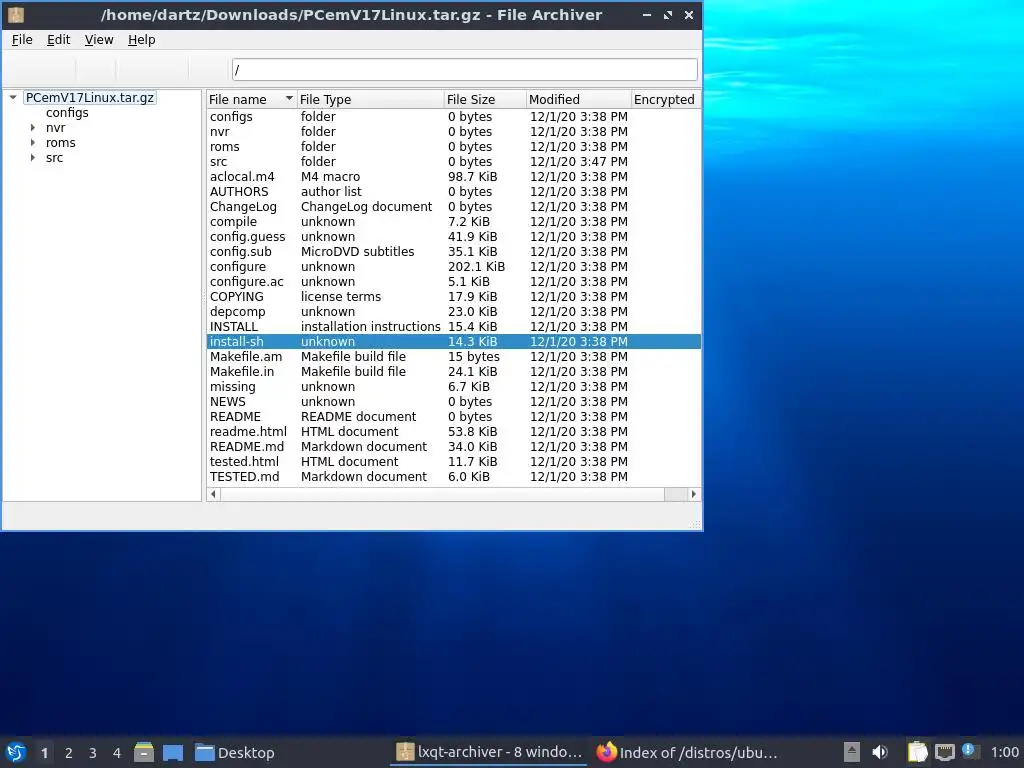
Task: Switch to virtual desktop 1
Action: (44, 753)
